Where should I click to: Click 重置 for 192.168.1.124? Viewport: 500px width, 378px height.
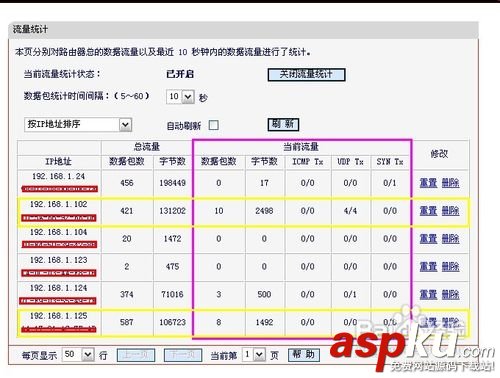tap(428, 294)
